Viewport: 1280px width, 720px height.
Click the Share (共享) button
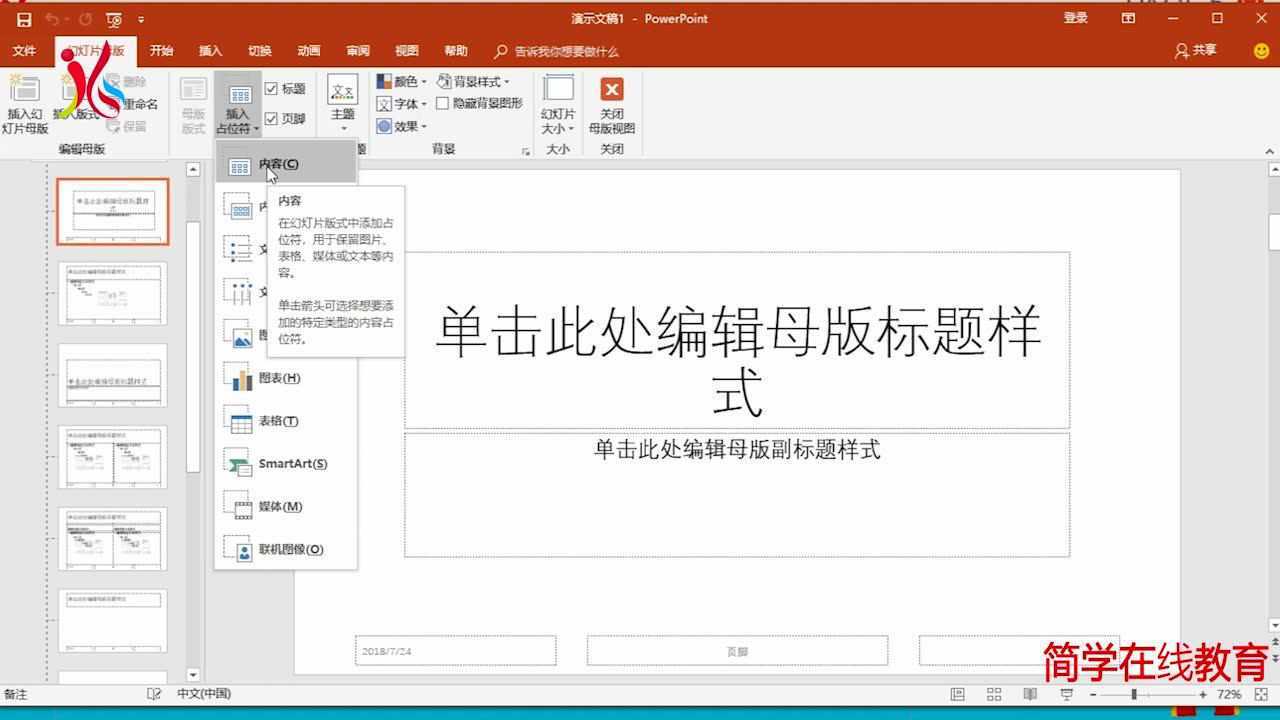tap(1196, 51)
